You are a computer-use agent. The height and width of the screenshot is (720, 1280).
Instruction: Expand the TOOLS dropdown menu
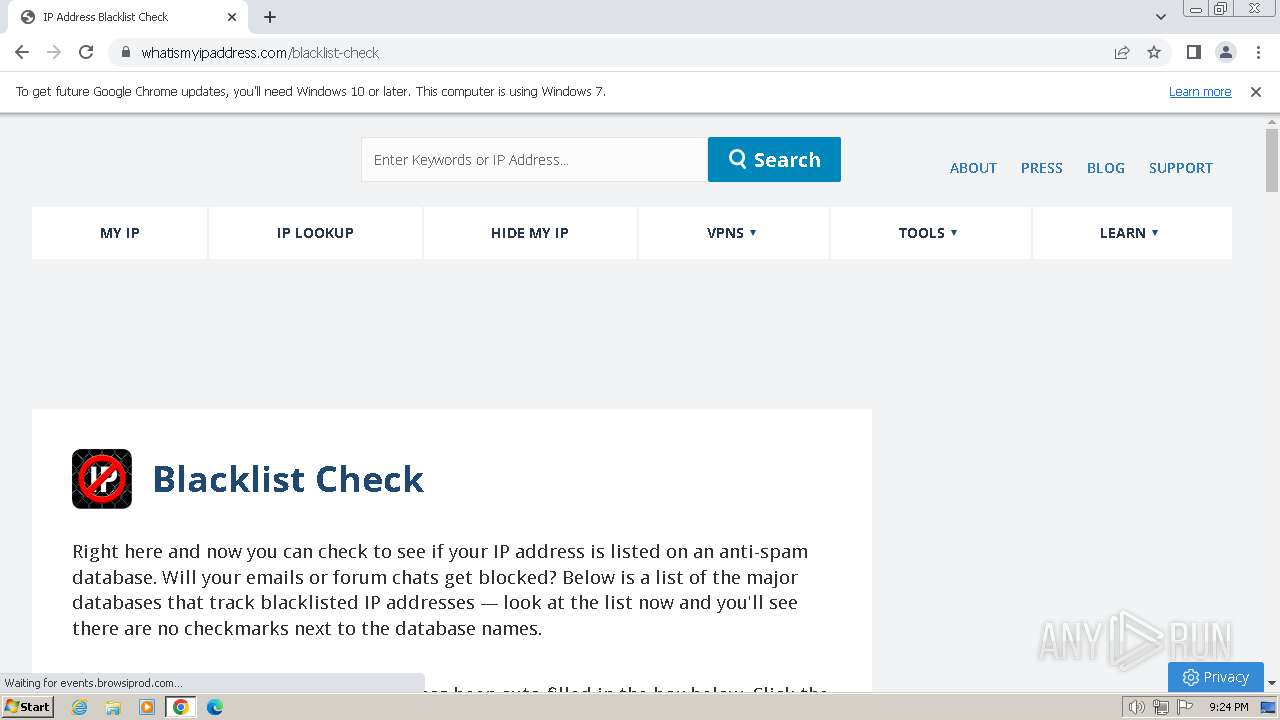click(x=928, y=233)
